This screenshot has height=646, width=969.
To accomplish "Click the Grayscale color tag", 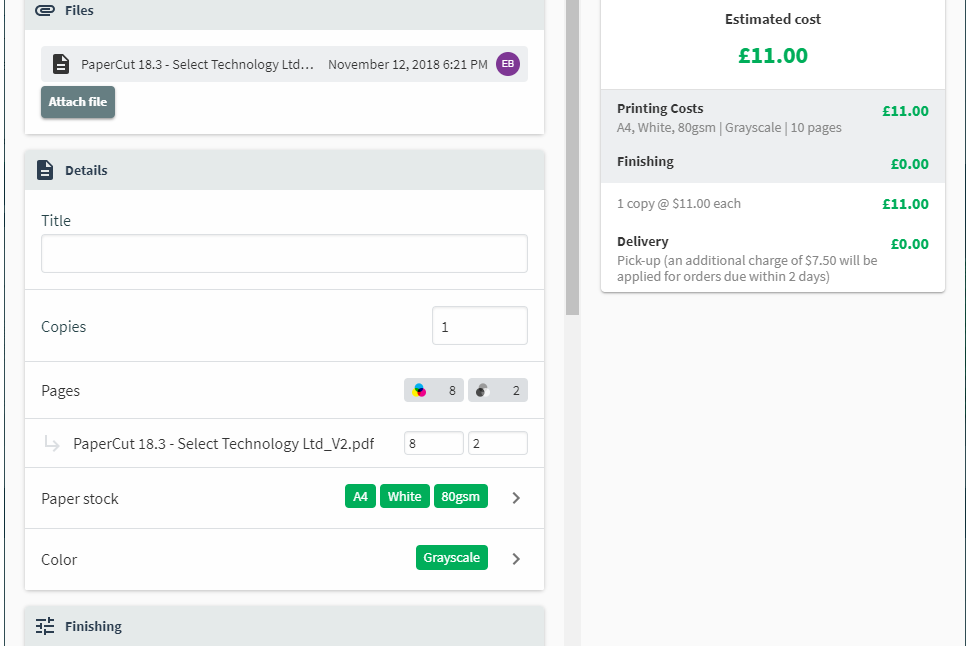I will pos(452,558).
